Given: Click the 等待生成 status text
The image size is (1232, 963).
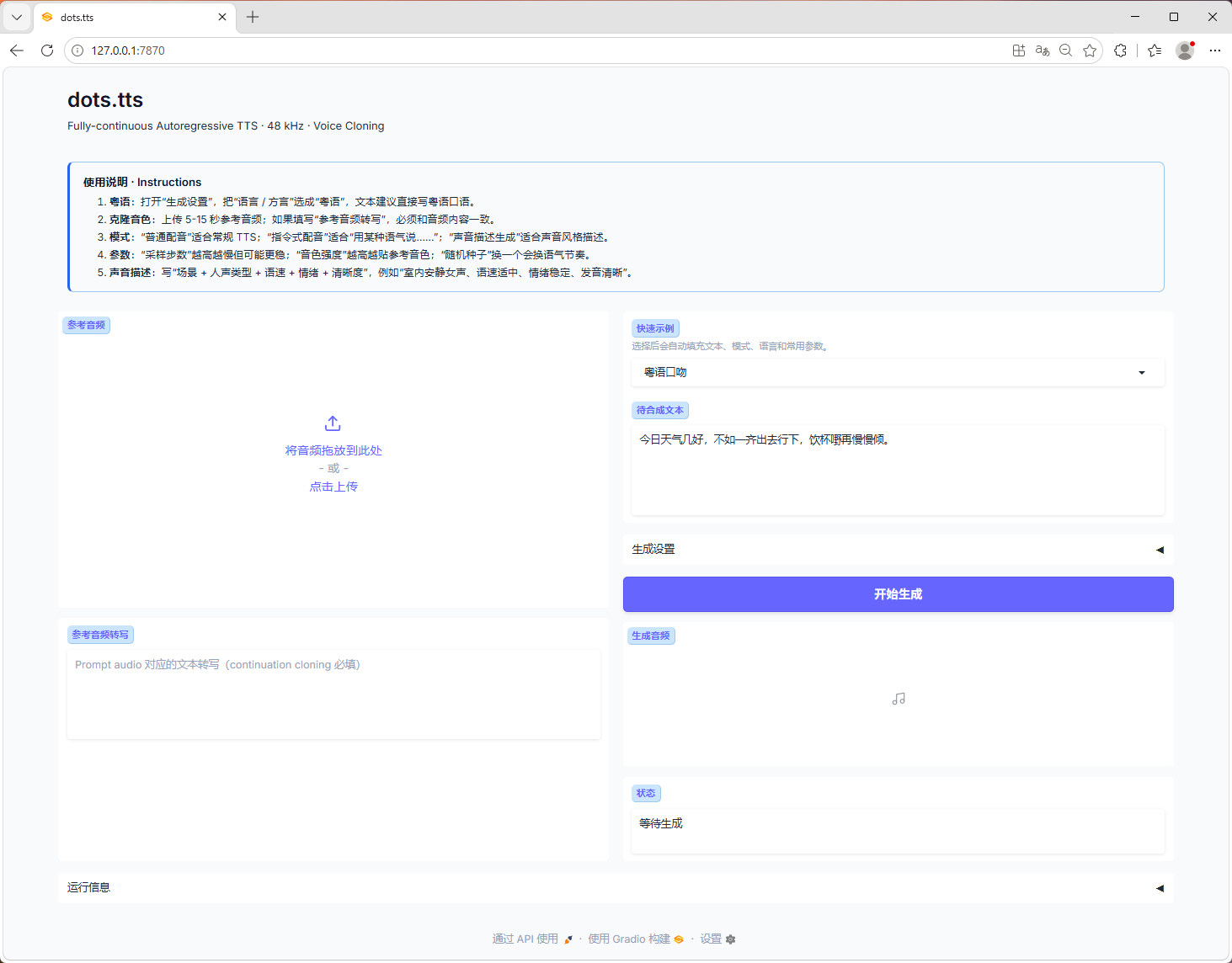Looking at the screenshot, I should 661,823.
